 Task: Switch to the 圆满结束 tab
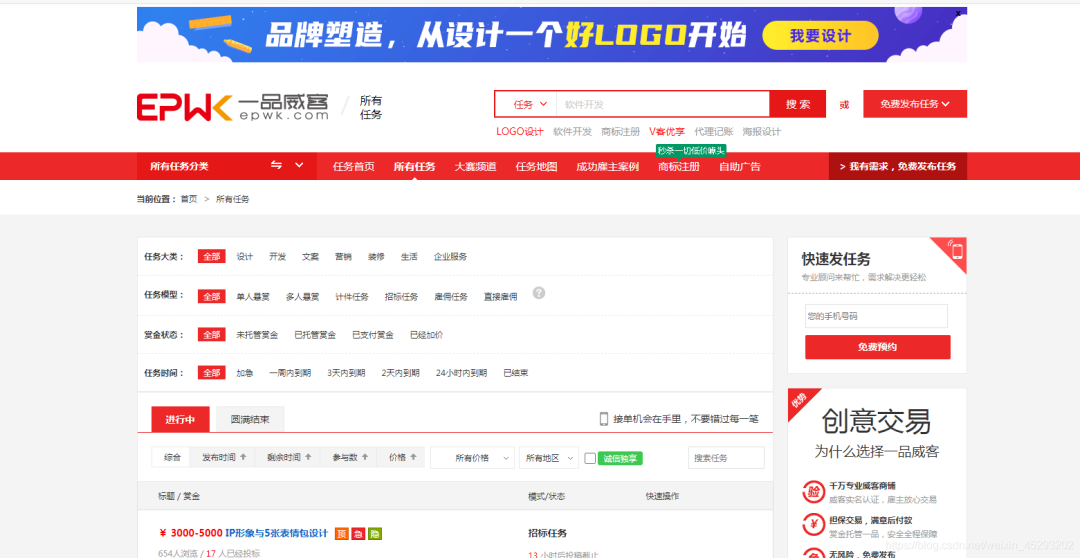point(250,419)
